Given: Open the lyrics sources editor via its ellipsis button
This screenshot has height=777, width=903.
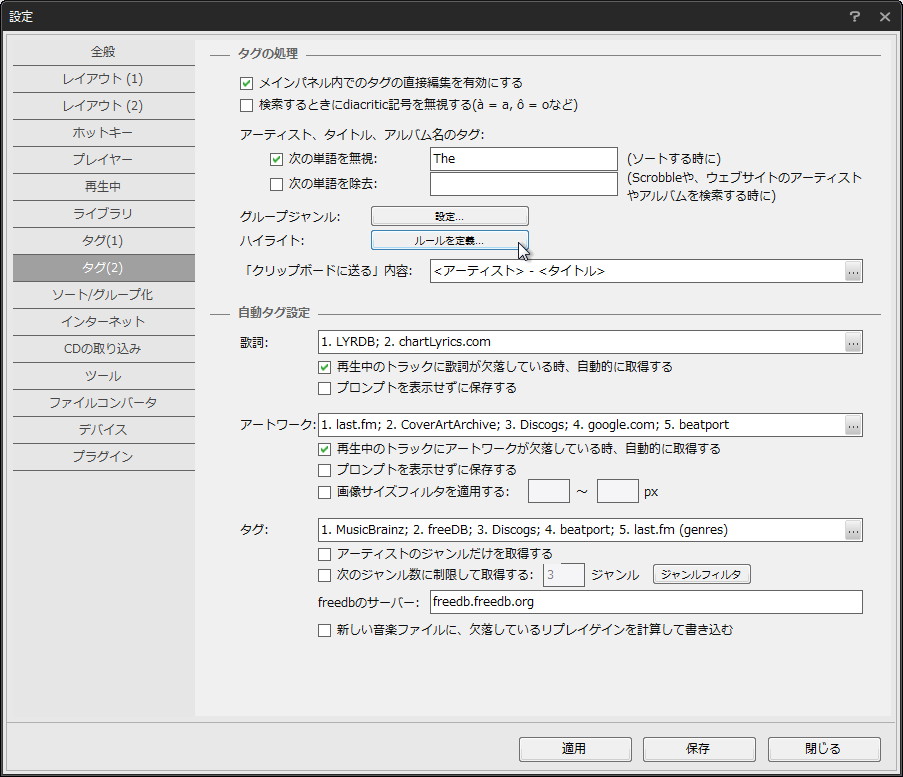Looking at the screenshot, I should (x=852, y=341).
